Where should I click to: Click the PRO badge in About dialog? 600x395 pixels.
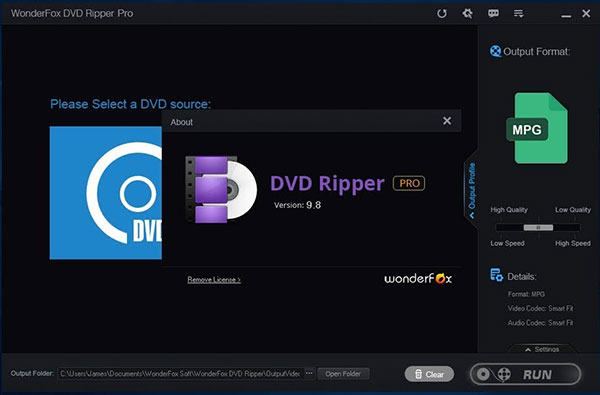[409, 183]
